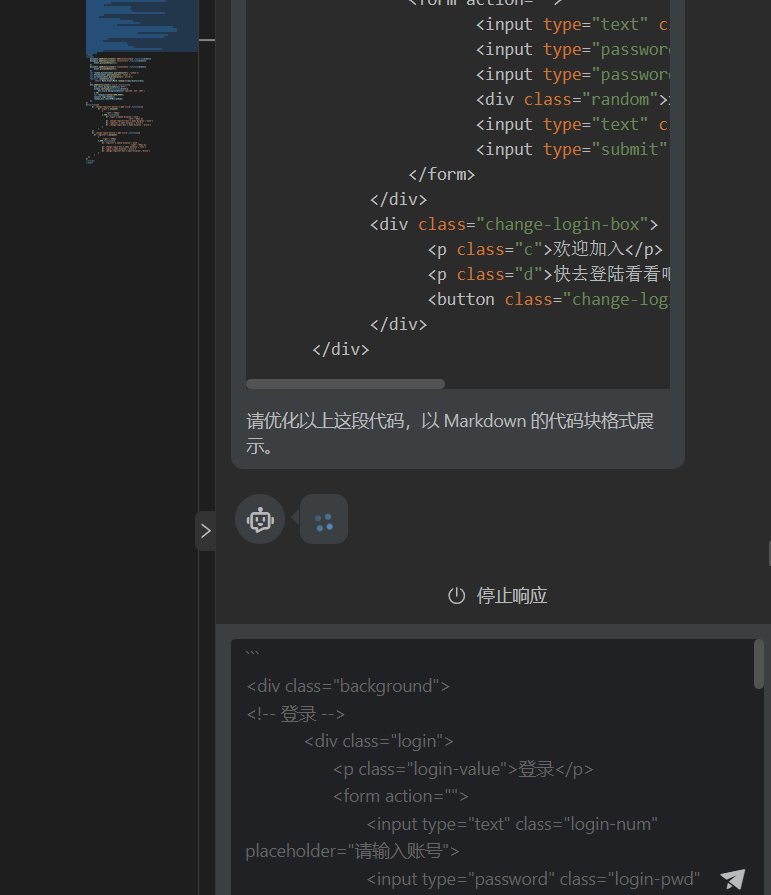Click placeholder 请输入账号 text in input
Image resolution: width=771 pixels, height=895 pixels.
click(x=352, y=852)
